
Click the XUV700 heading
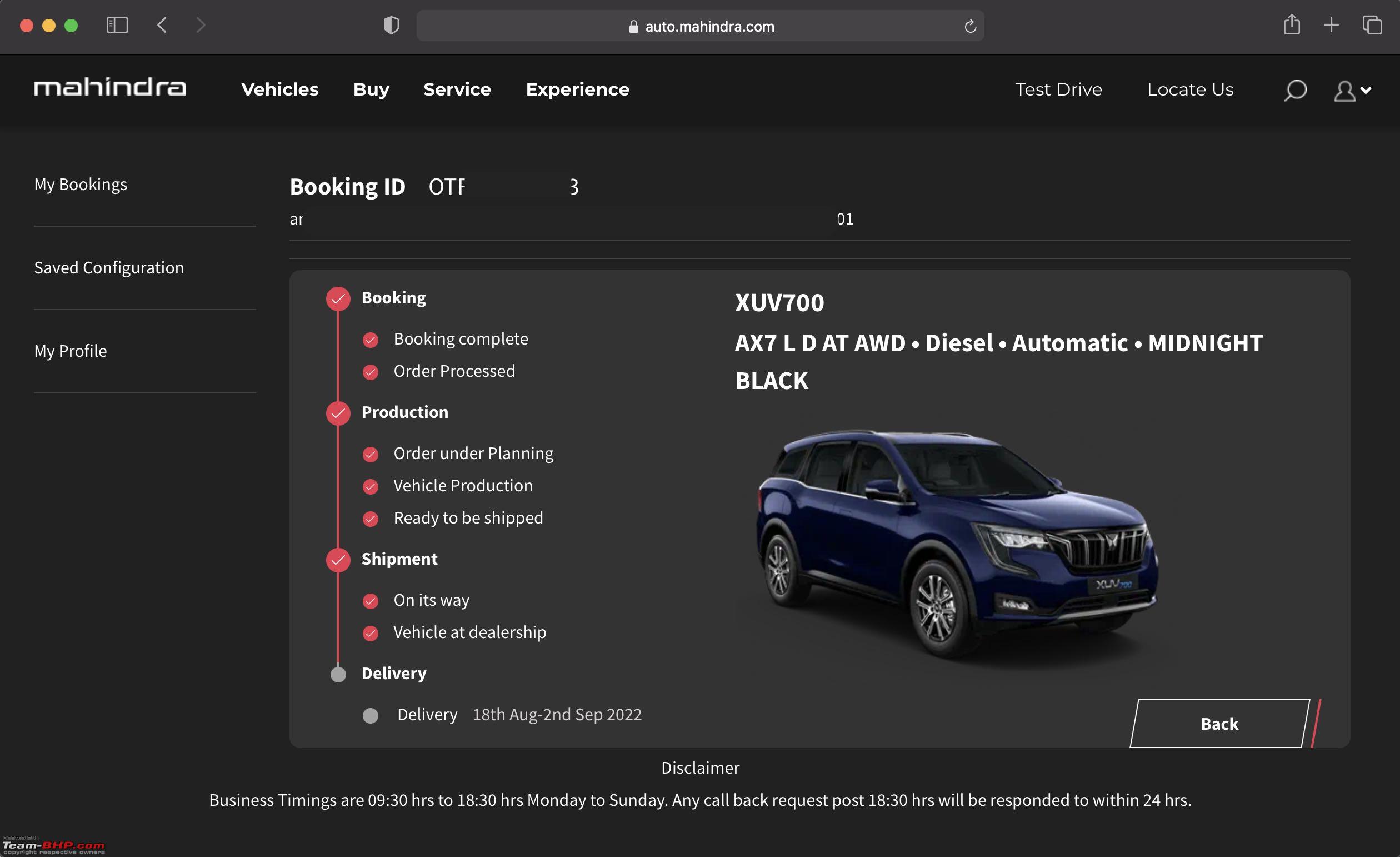(x=779, y=302)
